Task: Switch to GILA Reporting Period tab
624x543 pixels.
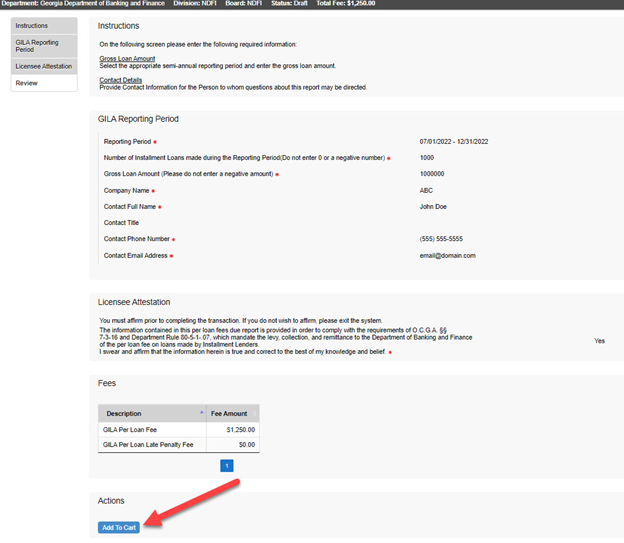Action: (x=36, y=46)
